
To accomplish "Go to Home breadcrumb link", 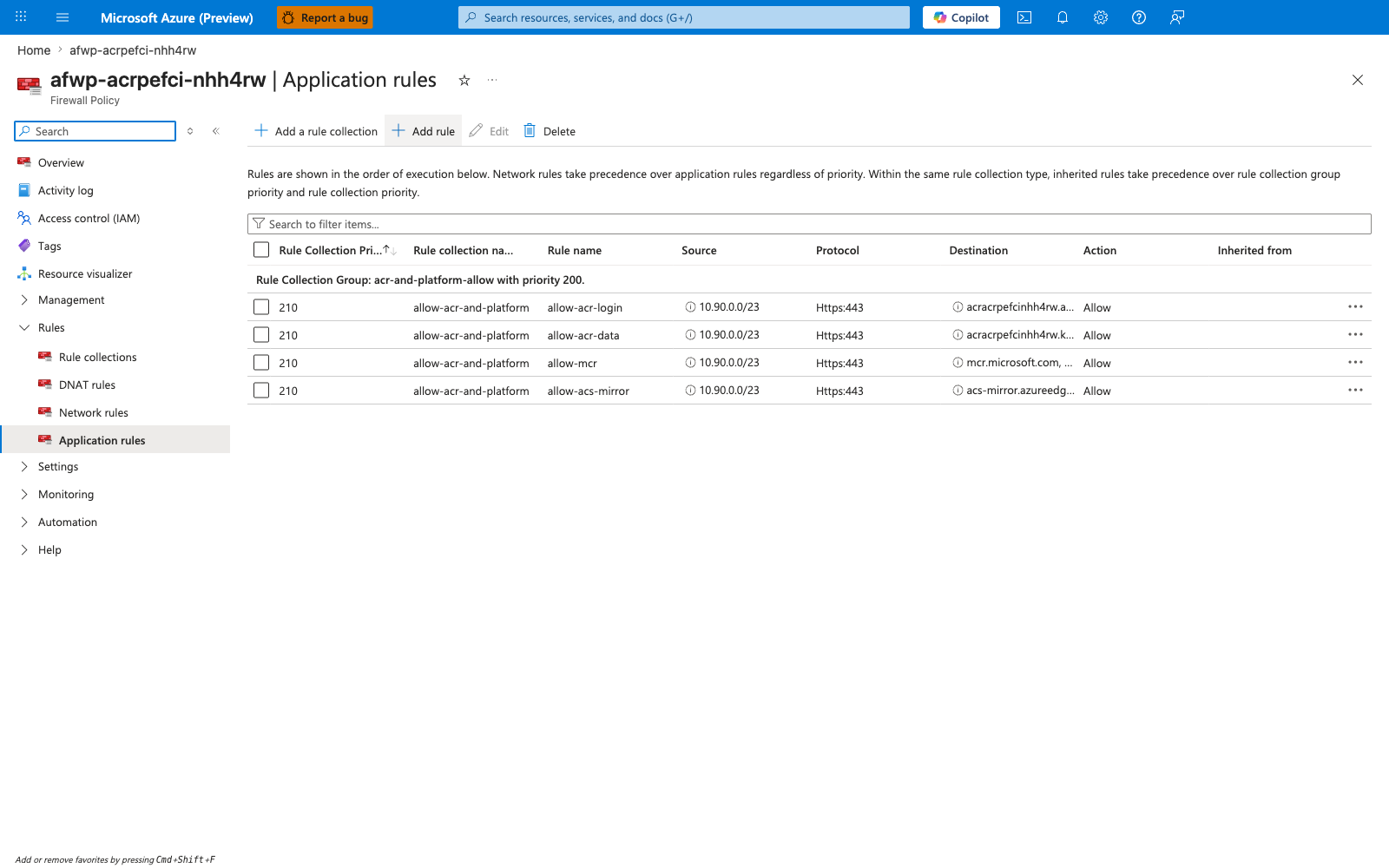I will coord(34,50).
